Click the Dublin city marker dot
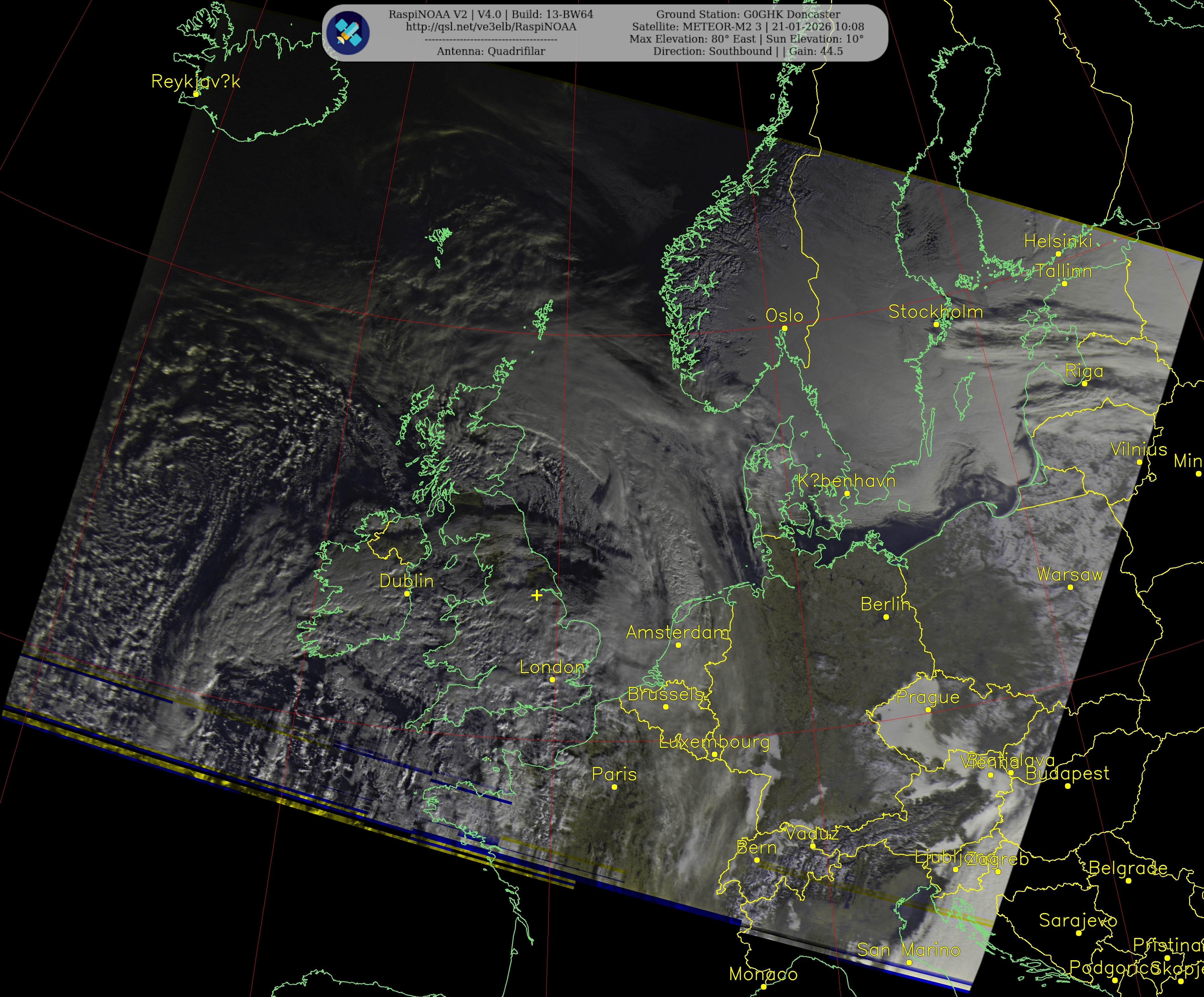This screenshot has width=1204, height=997. click(407, 594)
